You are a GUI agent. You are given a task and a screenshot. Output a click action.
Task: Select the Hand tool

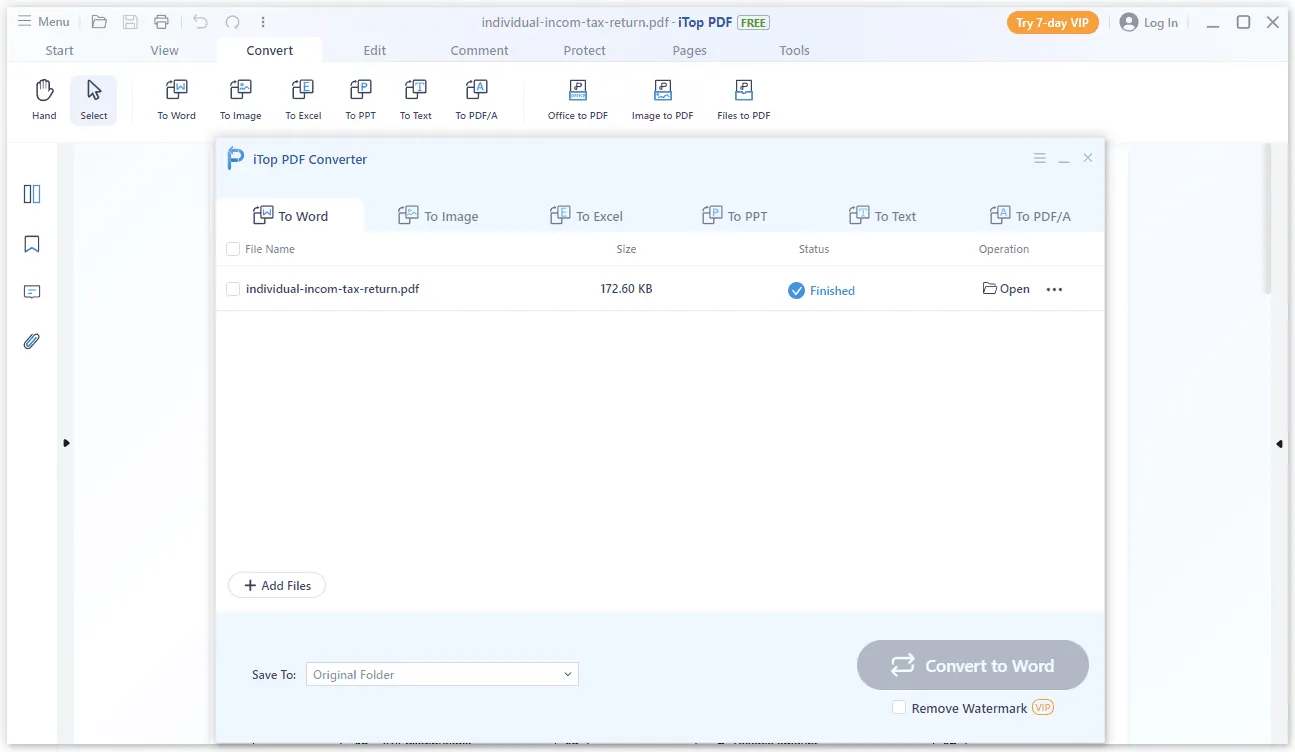[x=44, y=100]
